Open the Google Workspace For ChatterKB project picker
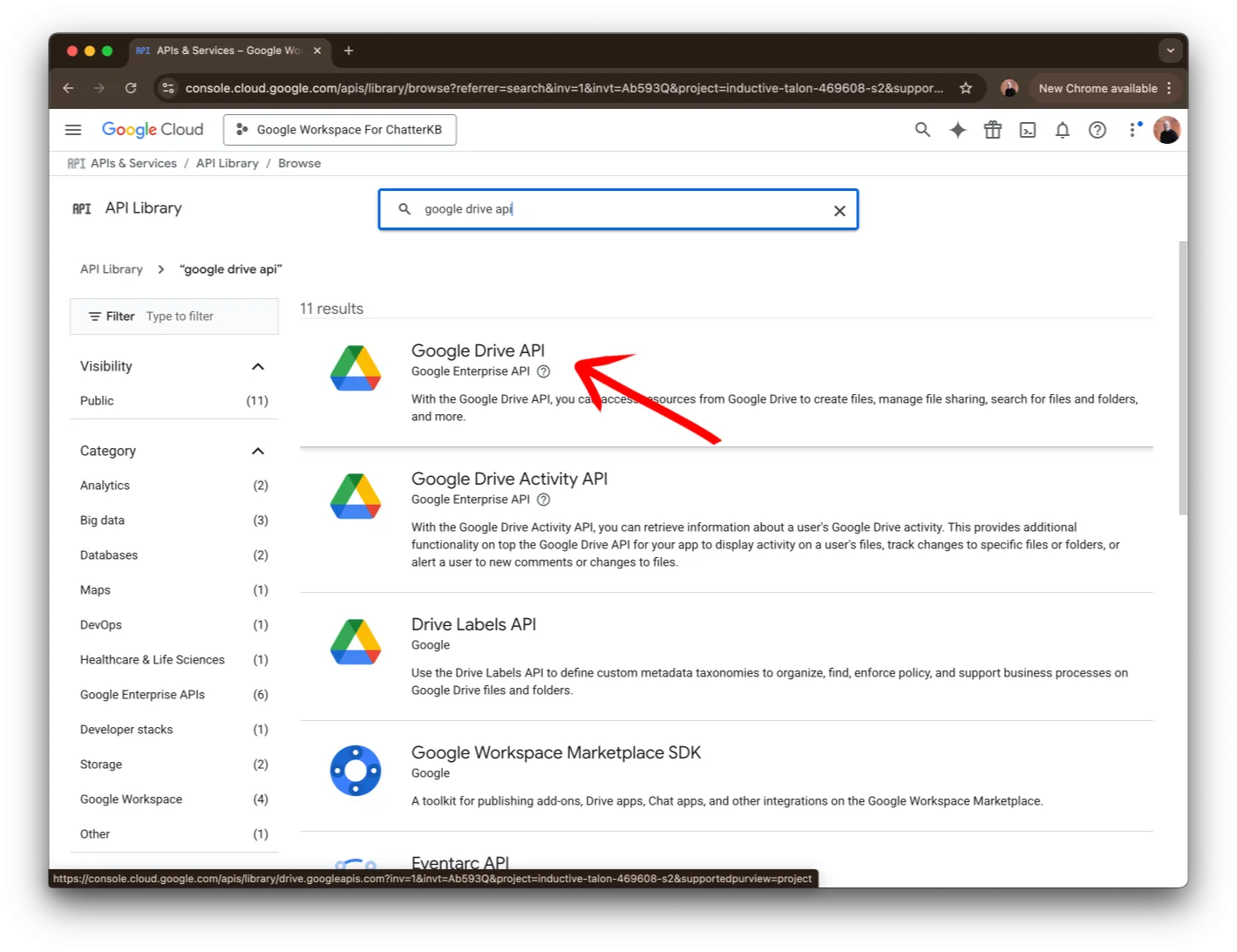The height and width of the screenshot is (952, 1237). (x=340, y=130)
